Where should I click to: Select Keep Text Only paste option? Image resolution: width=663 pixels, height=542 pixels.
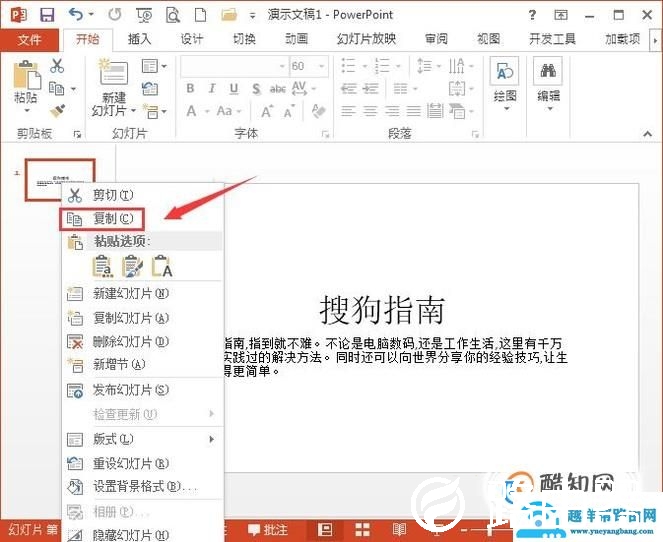[x=162, y=266]
